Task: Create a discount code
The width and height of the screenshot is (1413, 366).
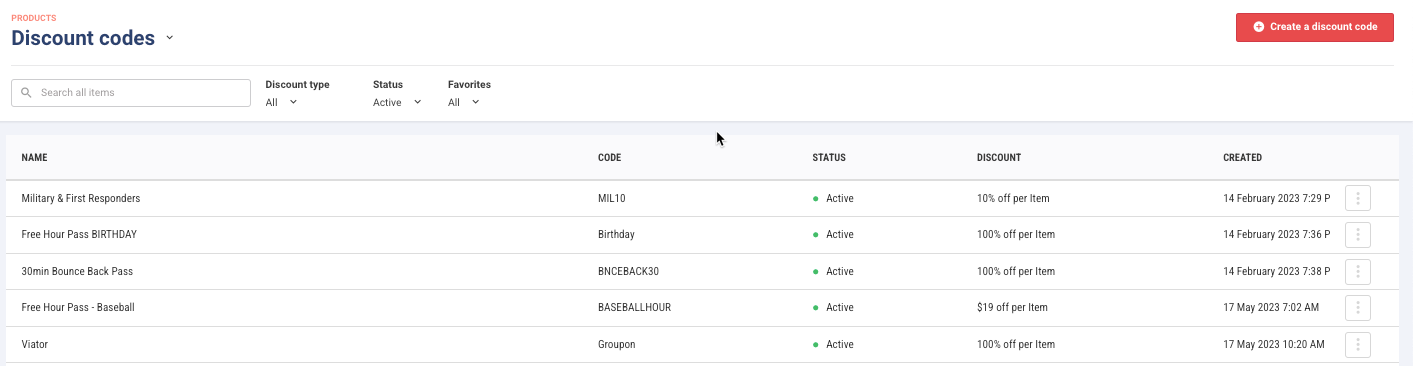Action: [x=1314, y=27]
